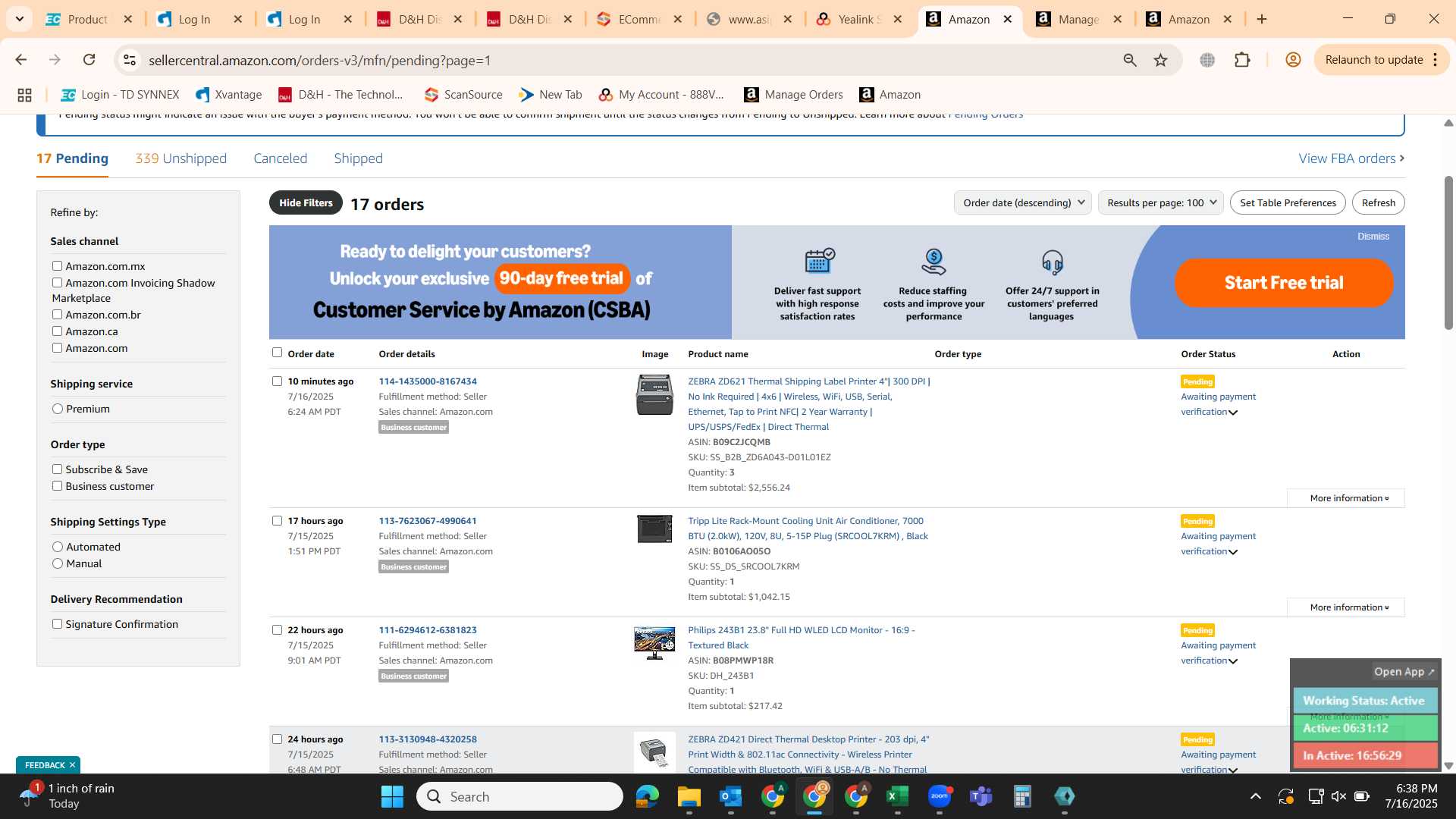Close the FEEDBACK tab with the x
The image size is (1456, 819).
pyautogui.click(x=72, y=765)
